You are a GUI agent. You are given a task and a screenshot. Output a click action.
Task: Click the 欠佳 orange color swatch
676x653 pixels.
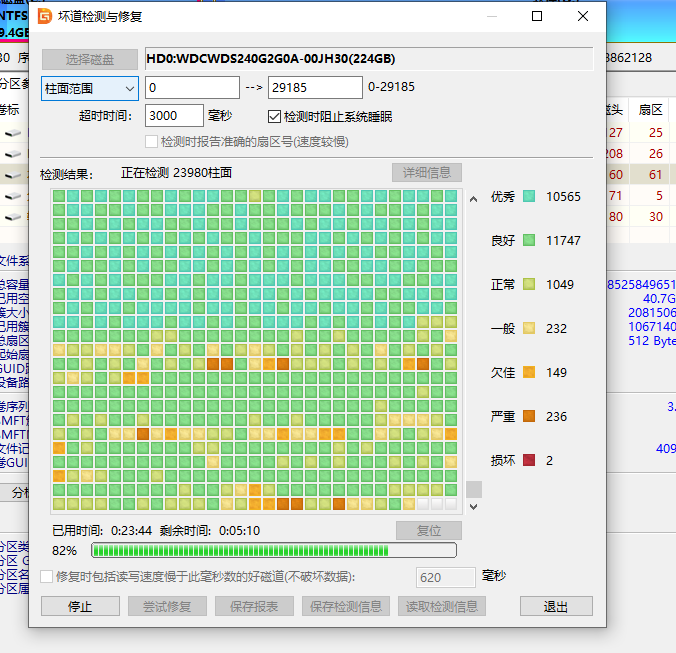tap(529, 372)
